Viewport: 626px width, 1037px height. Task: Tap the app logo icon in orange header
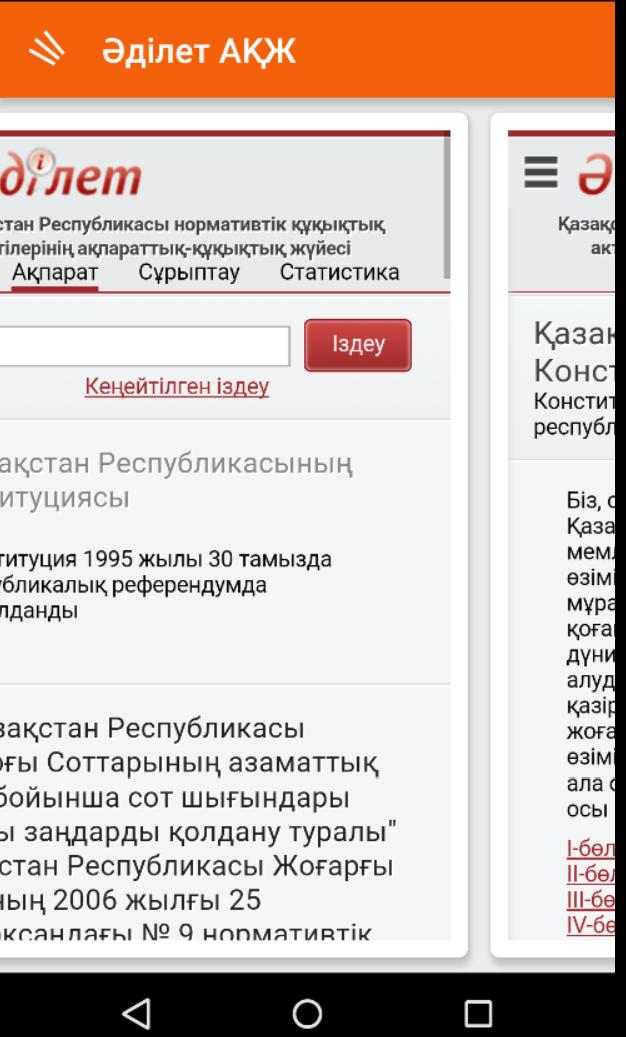(46, 51)
